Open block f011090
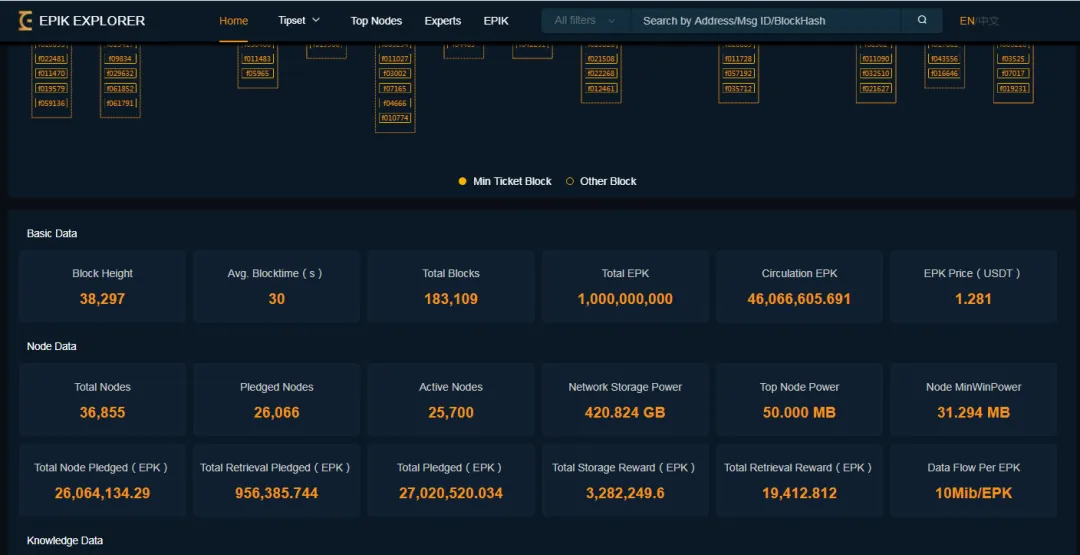Image resolution: width=1080 pixels, height=555 pixels. pos(876,59)
